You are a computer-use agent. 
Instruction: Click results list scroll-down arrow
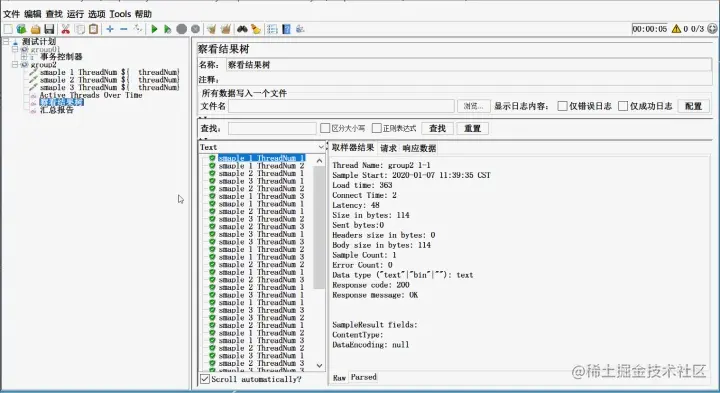point(319,365)
